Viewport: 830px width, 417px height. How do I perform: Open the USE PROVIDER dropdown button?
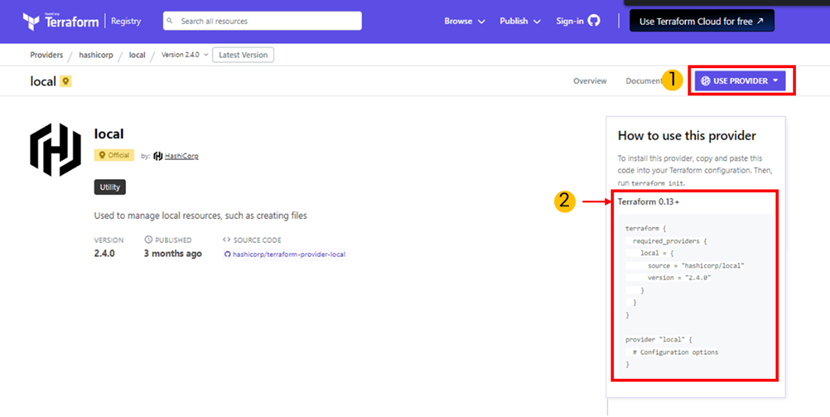point(740,81)
